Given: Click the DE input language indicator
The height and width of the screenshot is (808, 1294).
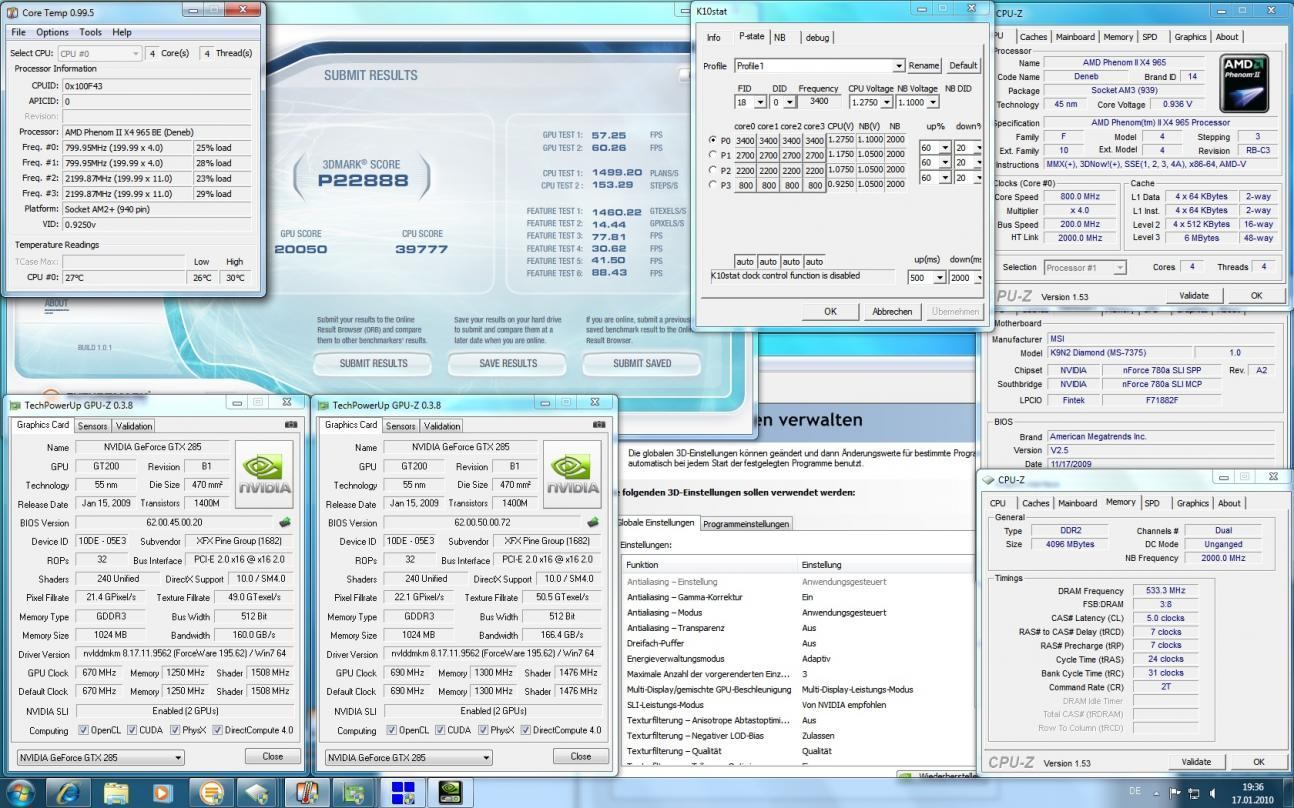Looking at the screenshot, I should (x=1134, y=791).
